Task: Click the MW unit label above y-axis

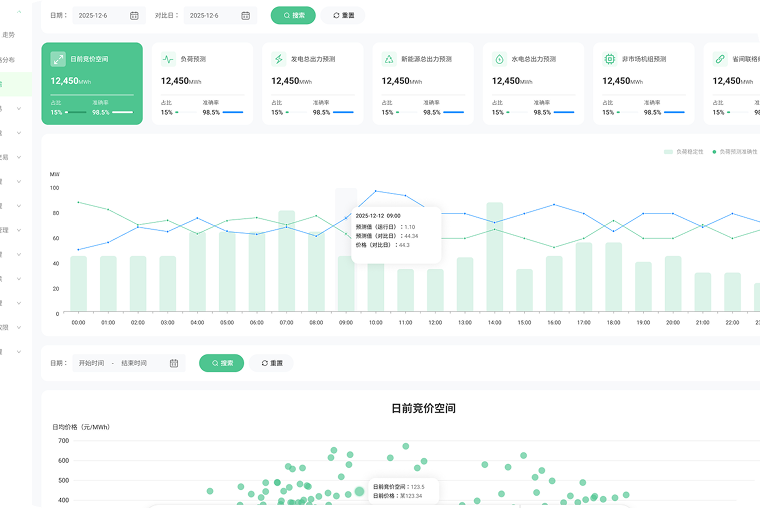Action: pos(55,174)
